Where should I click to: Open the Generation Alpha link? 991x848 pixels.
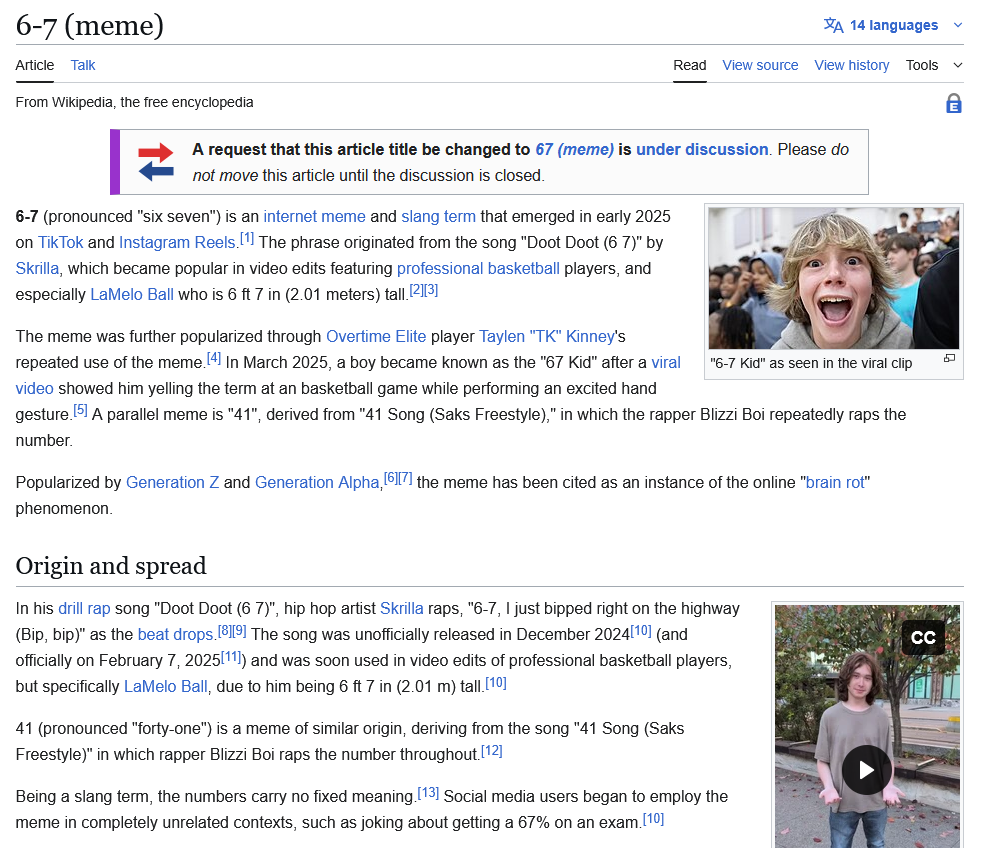[318, 482]
